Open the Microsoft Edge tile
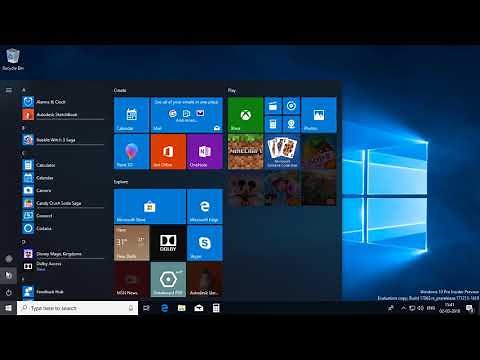Viewport: 480px width, 360px height. point(205,206)
